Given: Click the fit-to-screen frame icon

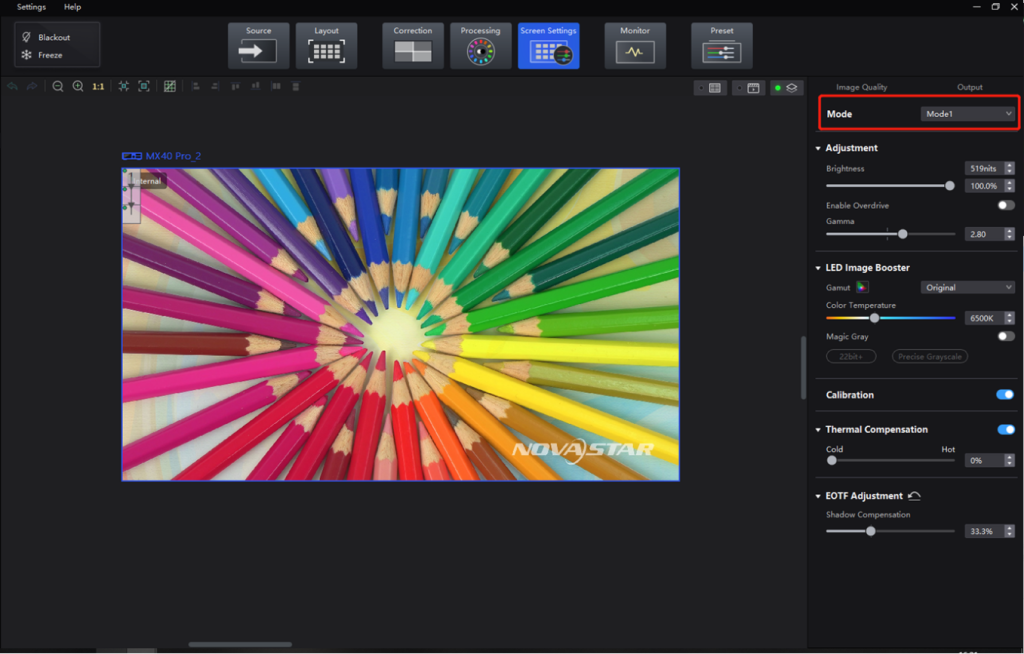Looking at the screenshot, I should pos(144,86).
